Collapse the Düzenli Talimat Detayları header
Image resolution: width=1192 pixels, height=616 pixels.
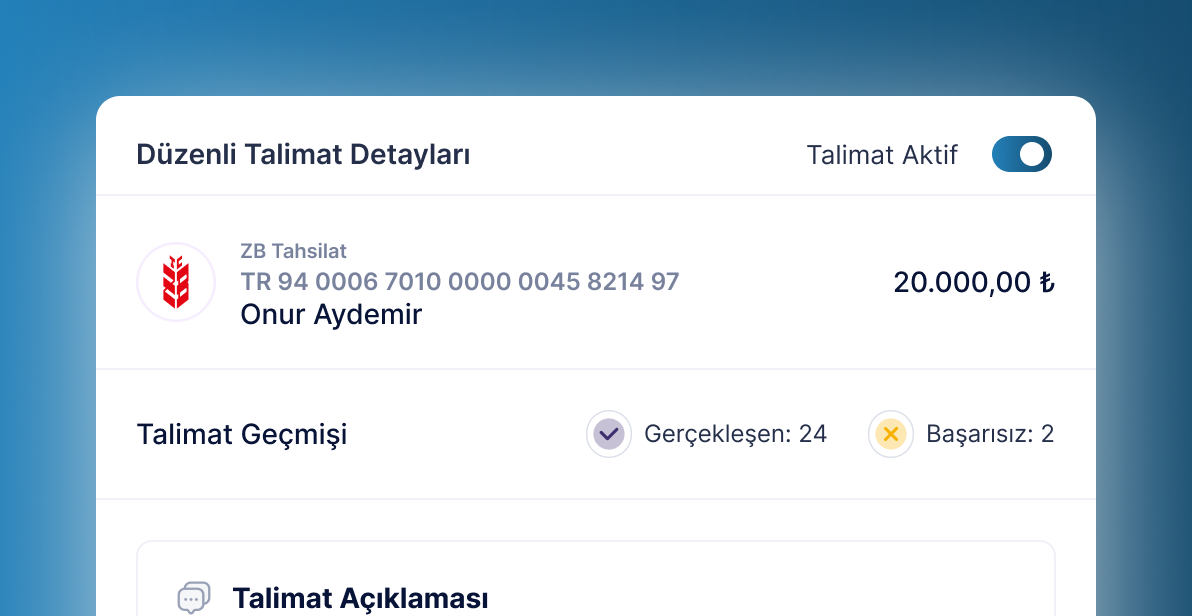click(303, 154)
